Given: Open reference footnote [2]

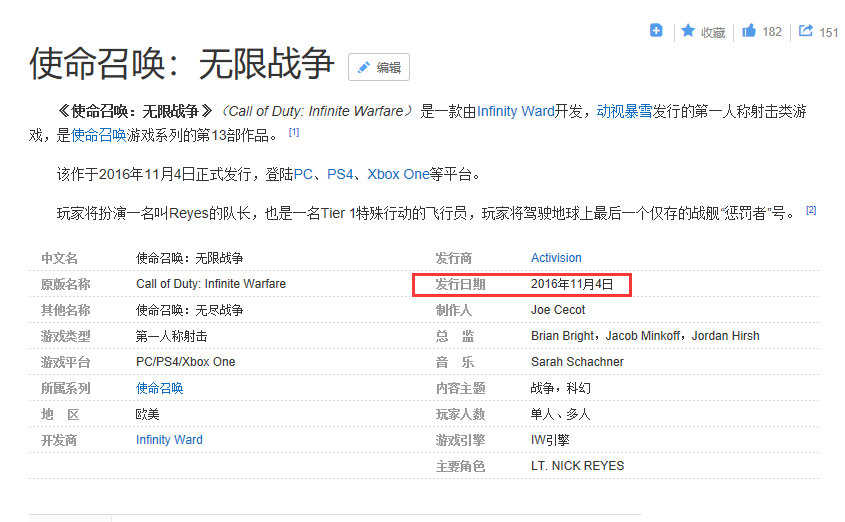Looking at the screenshot, I should pos(811,210).
